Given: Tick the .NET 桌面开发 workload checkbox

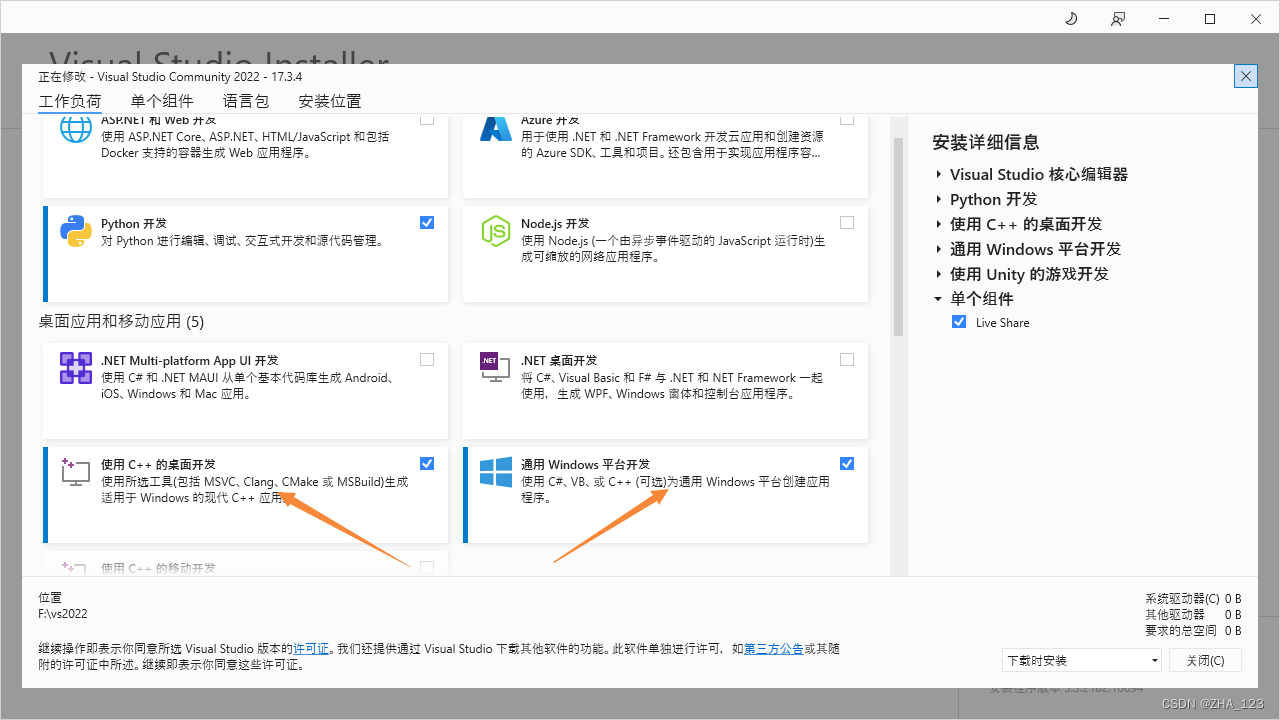Looking at the screenshot, I should 847,359.
